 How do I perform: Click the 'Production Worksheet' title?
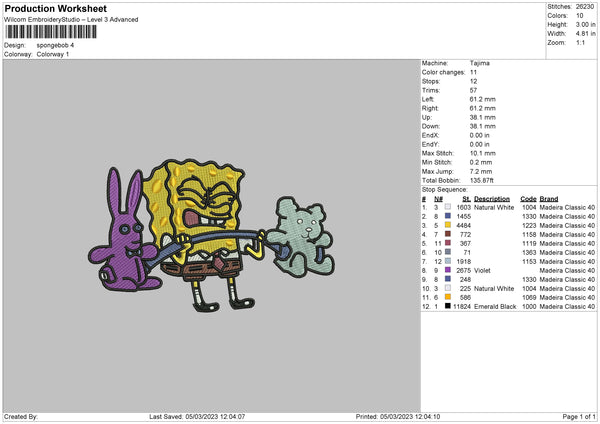click(x=56, y=8)
